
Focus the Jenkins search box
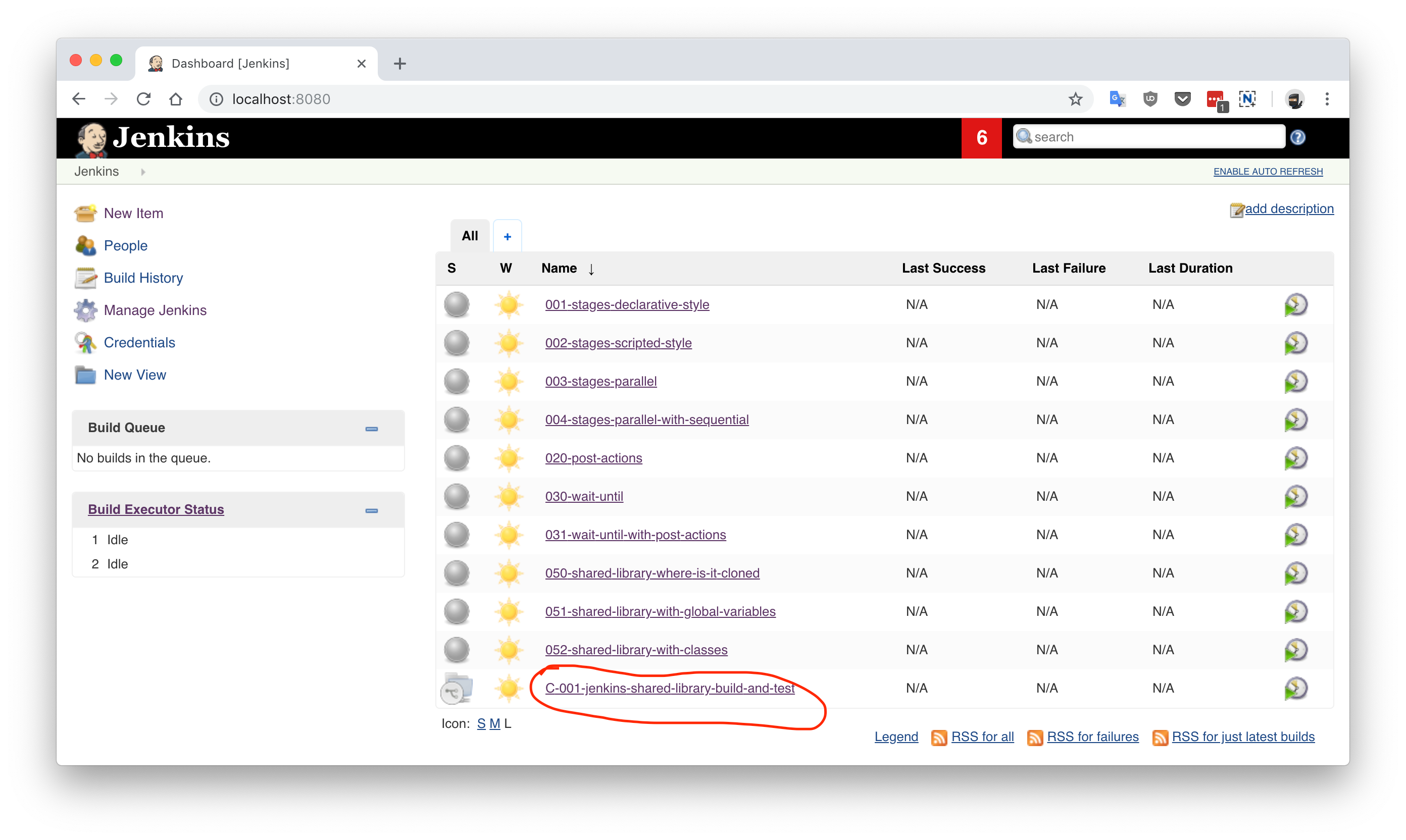click(1149, 137)
